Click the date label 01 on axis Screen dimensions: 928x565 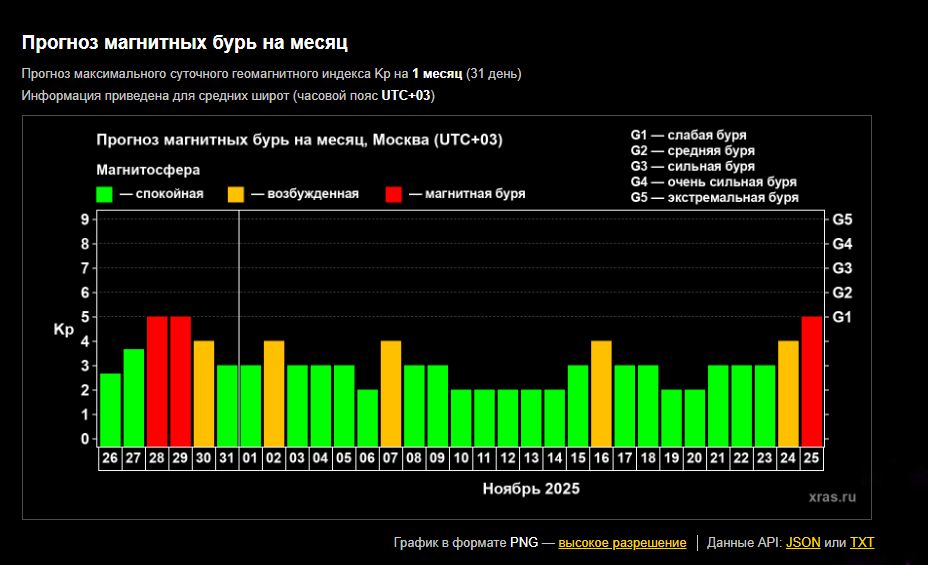point(251,458)
